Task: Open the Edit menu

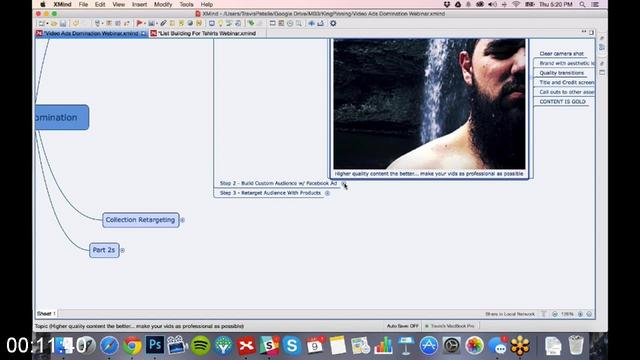Action: coord(100,4)
